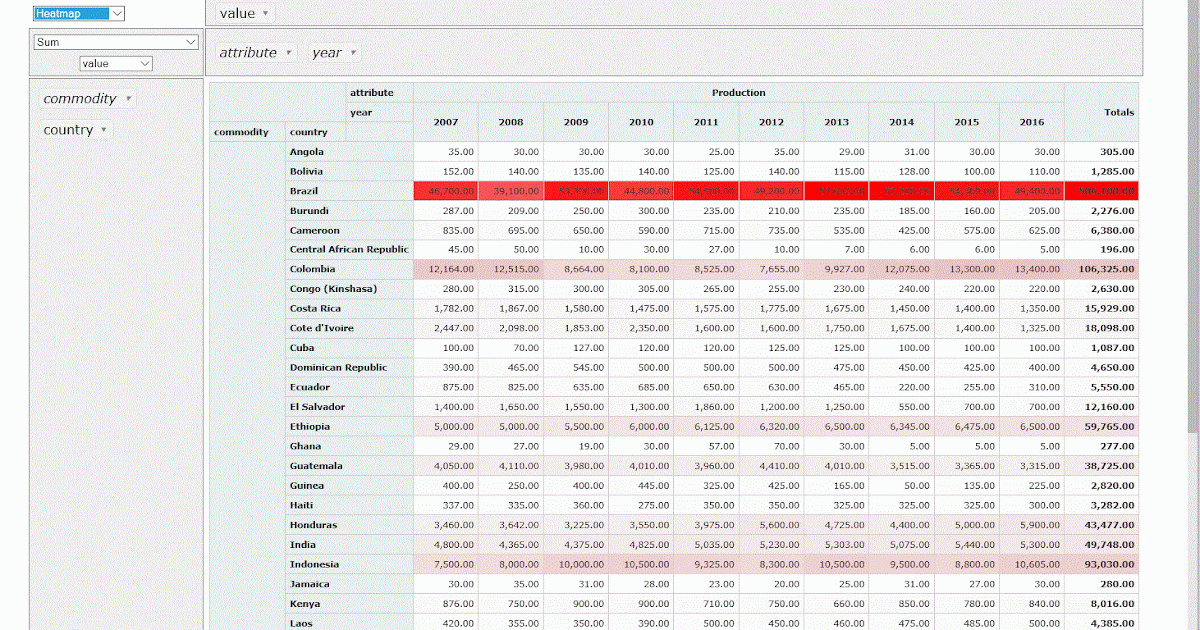This screenshot has height=630, width=1200.
Task: Click the Totals column header
Action: point(1118,112)
